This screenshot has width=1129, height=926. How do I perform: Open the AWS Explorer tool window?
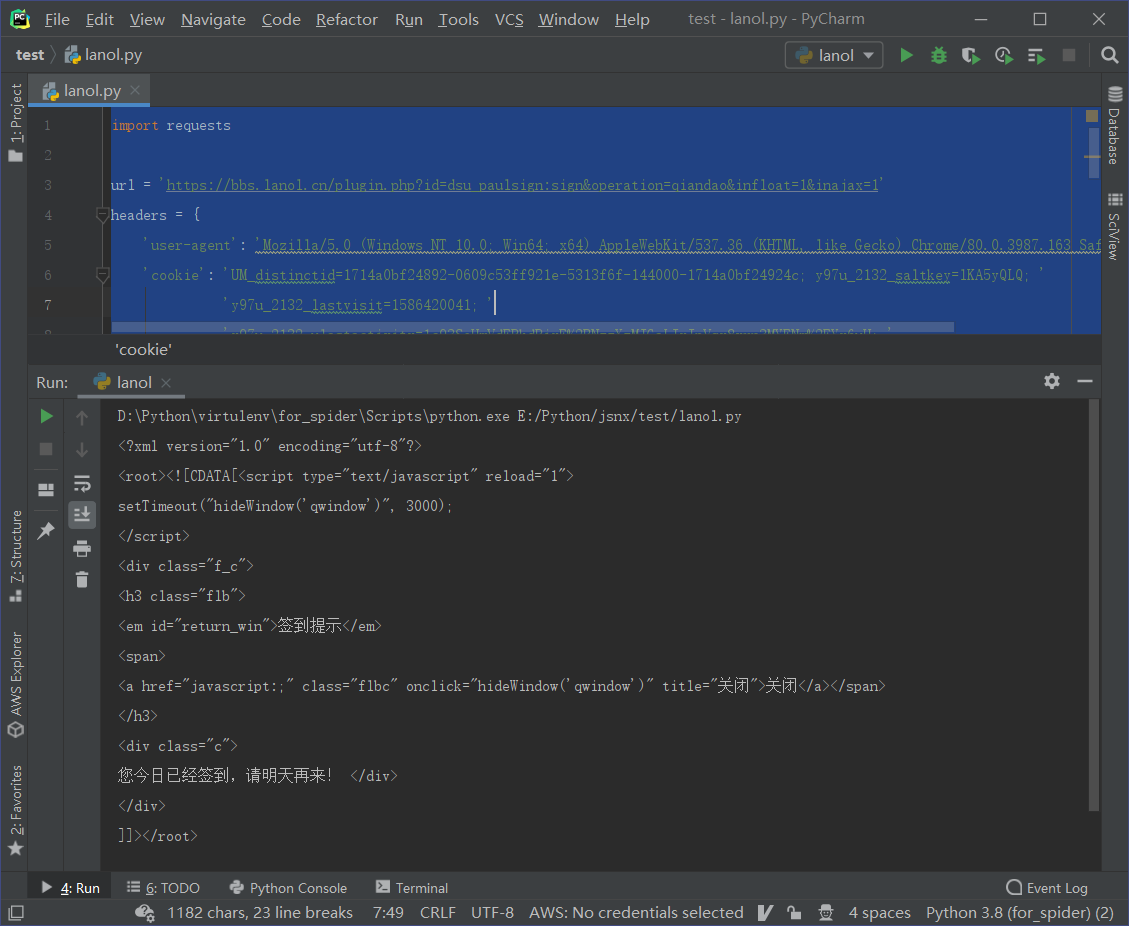(15, 684)
